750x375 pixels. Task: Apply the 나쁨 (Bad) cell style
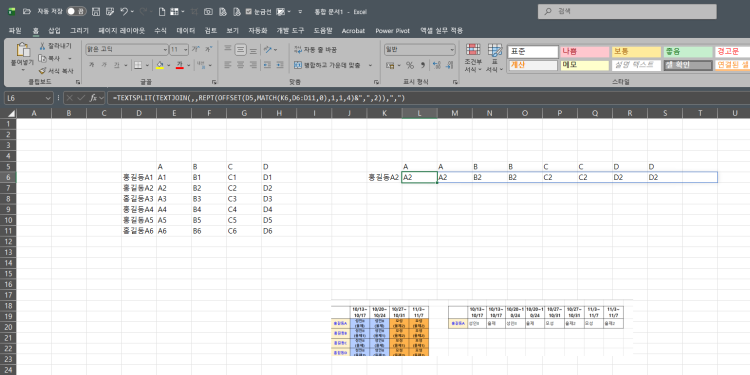coord(585,51)
